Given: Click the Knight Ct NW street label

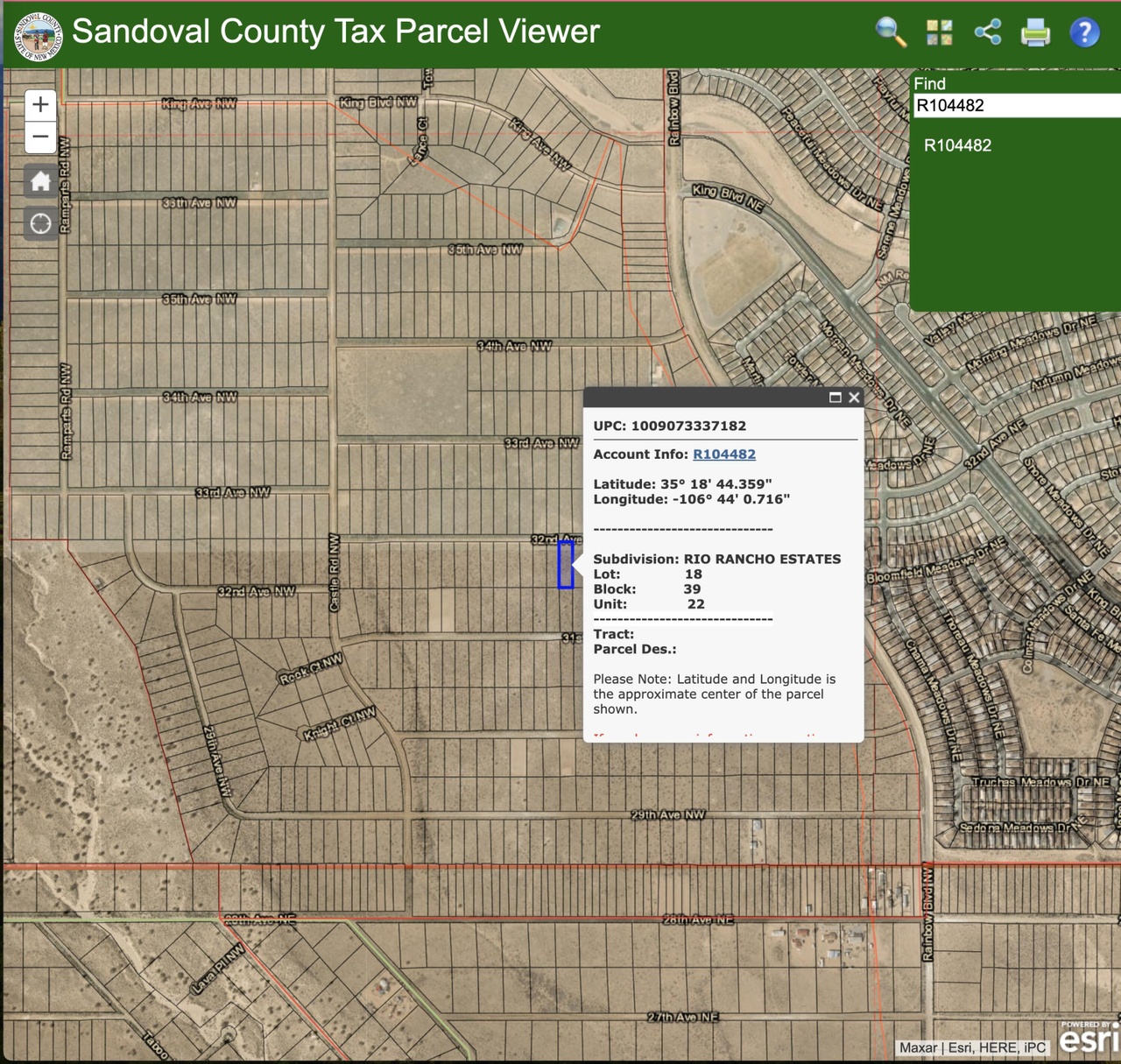Looking at the screenshot, I should point(340,724).
